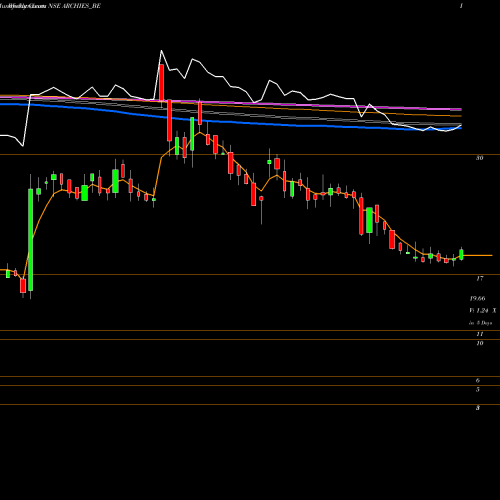Click the '10' price level label
500x500 pixels.
(x=480, y=343)
